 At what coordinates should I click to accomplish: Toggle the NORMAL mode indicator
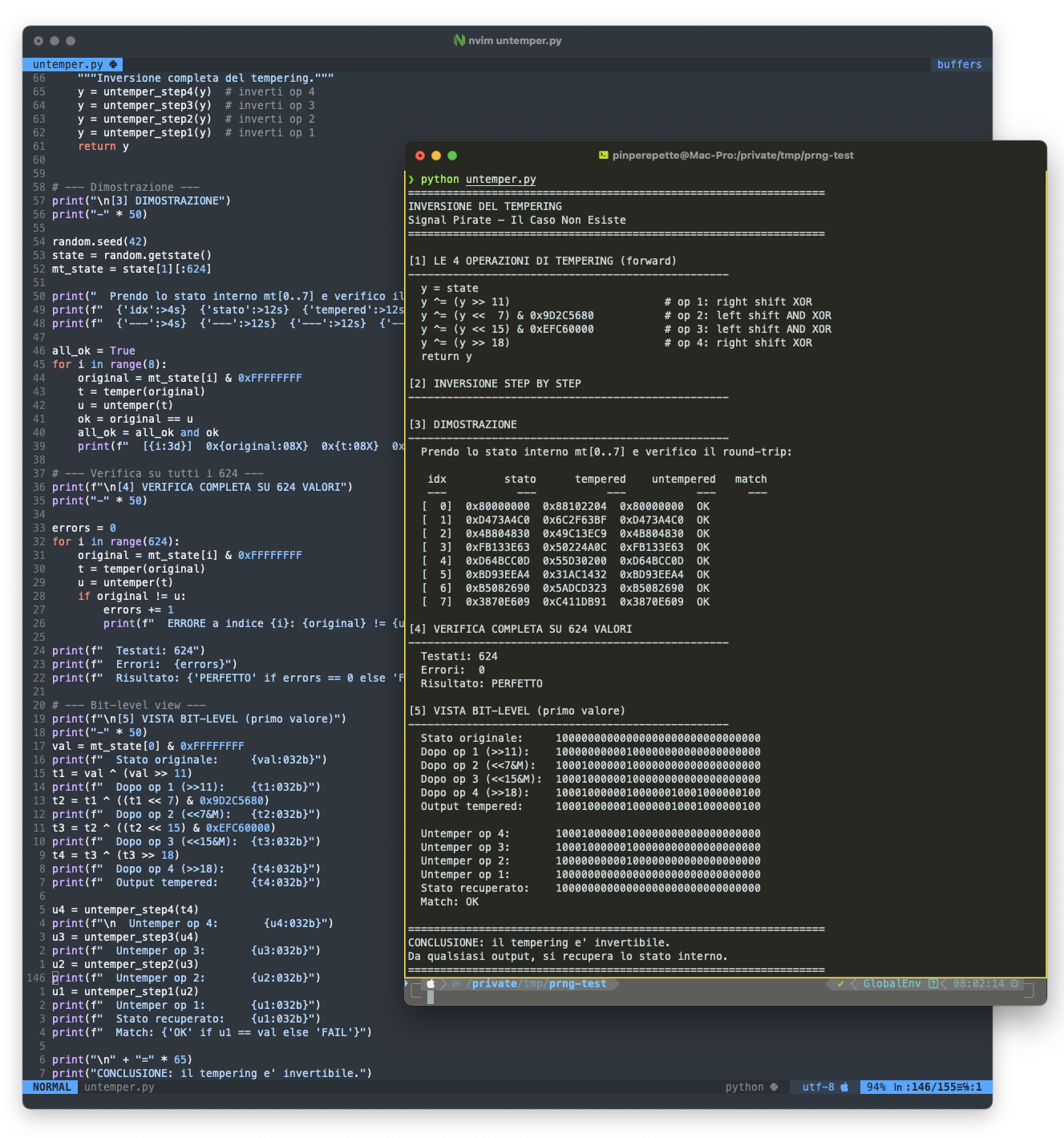(x=51, y=1087)
